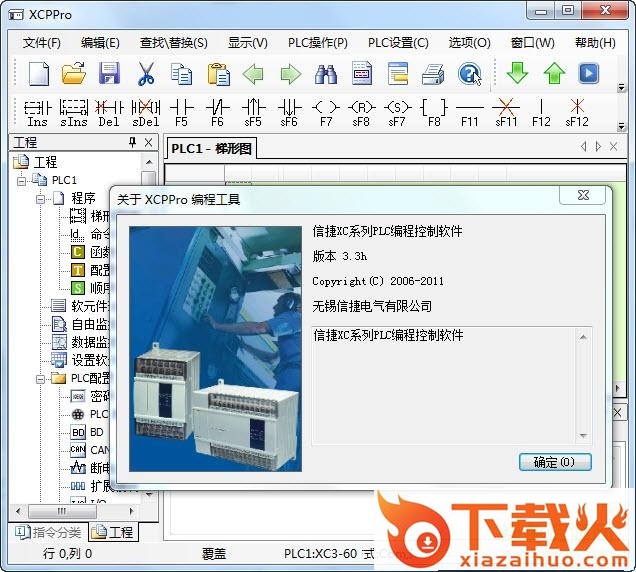Copy selection with the copy icon
636x572 pixels.
tap(181, 73)
